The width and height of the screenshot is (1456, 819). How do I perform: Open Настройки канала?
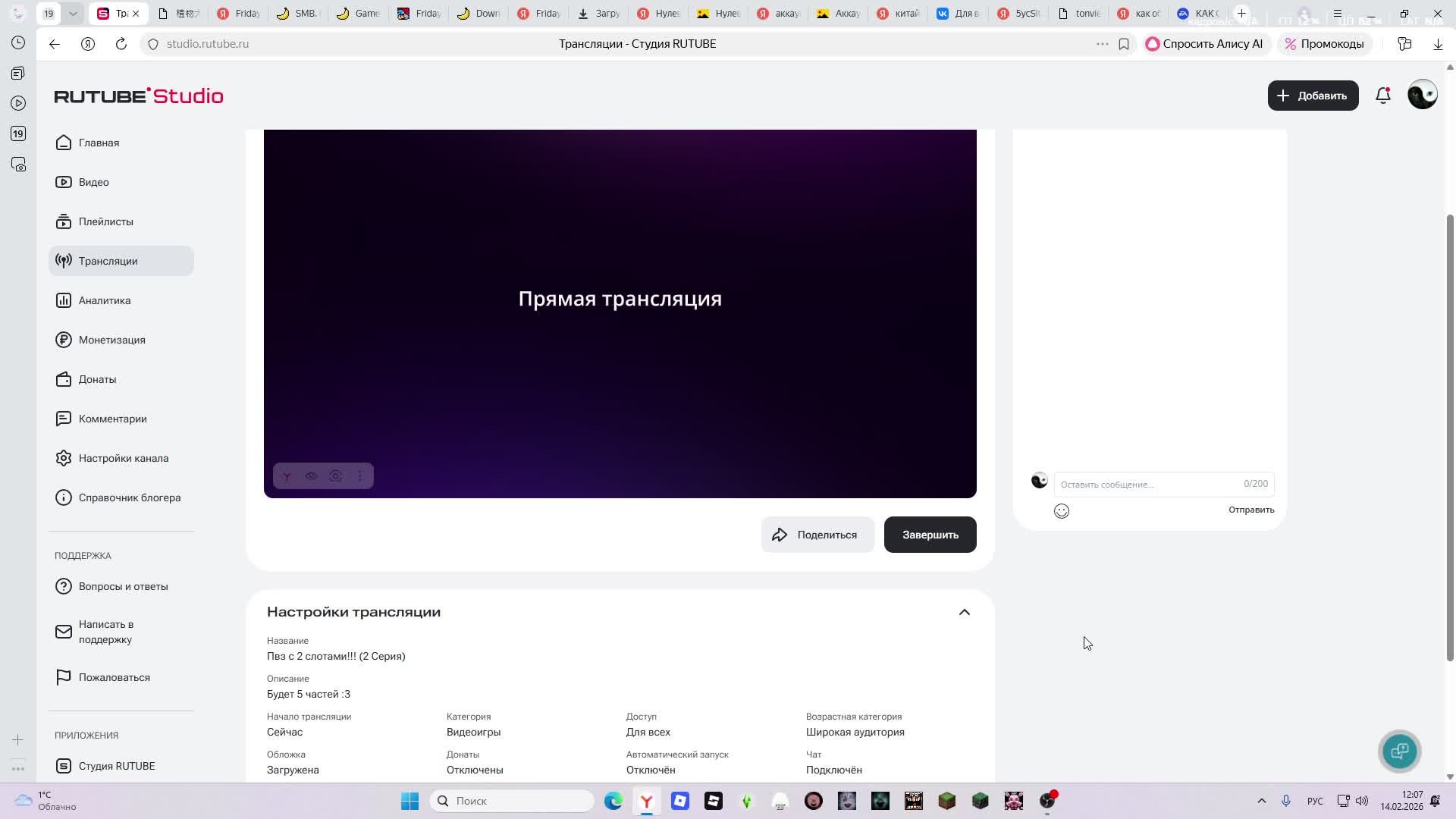pos(124,458)
